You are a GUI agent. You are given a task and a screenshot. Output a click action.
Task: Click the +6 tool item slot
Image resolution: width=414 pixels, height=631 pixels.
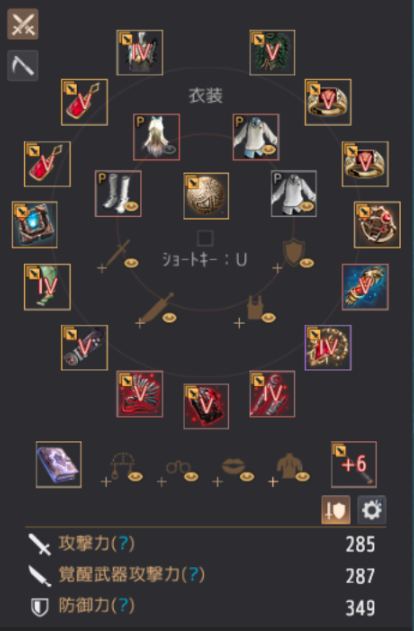pos(354,464)
